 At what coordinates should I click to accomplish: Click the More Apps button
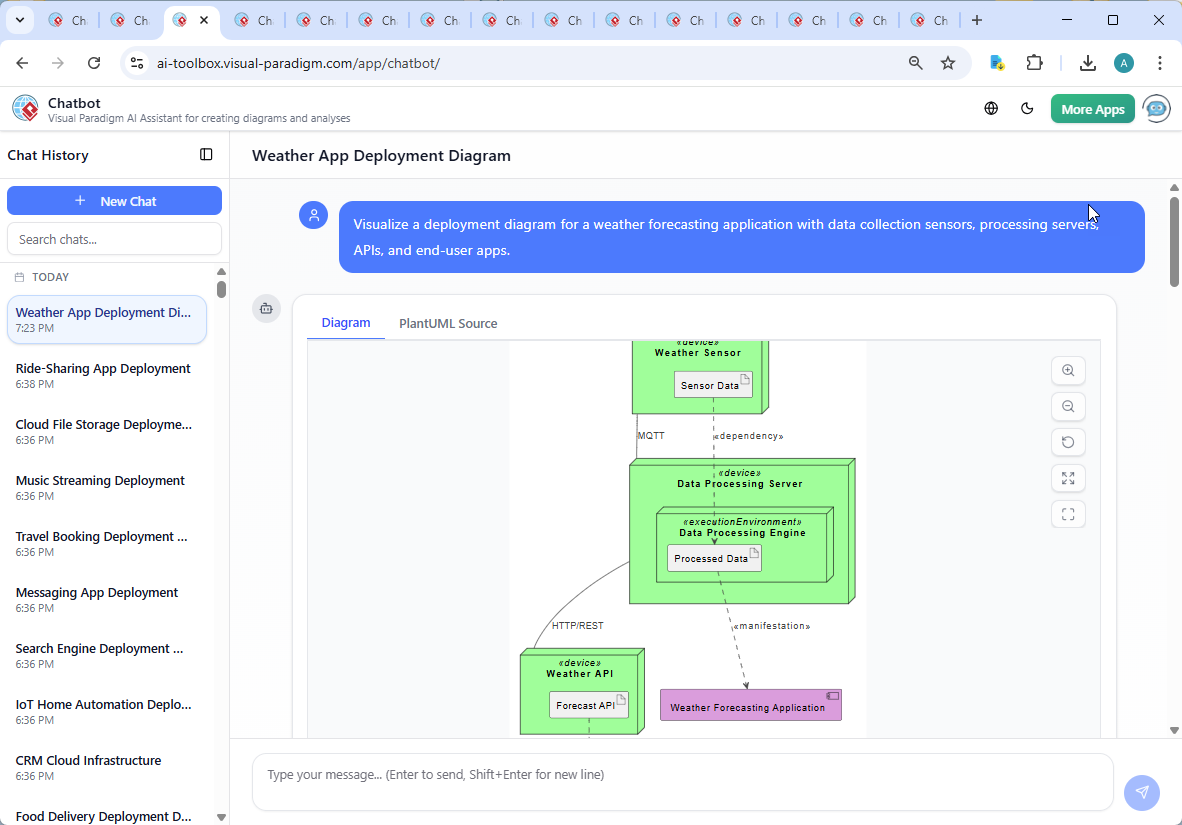[x=1092, y=108]
